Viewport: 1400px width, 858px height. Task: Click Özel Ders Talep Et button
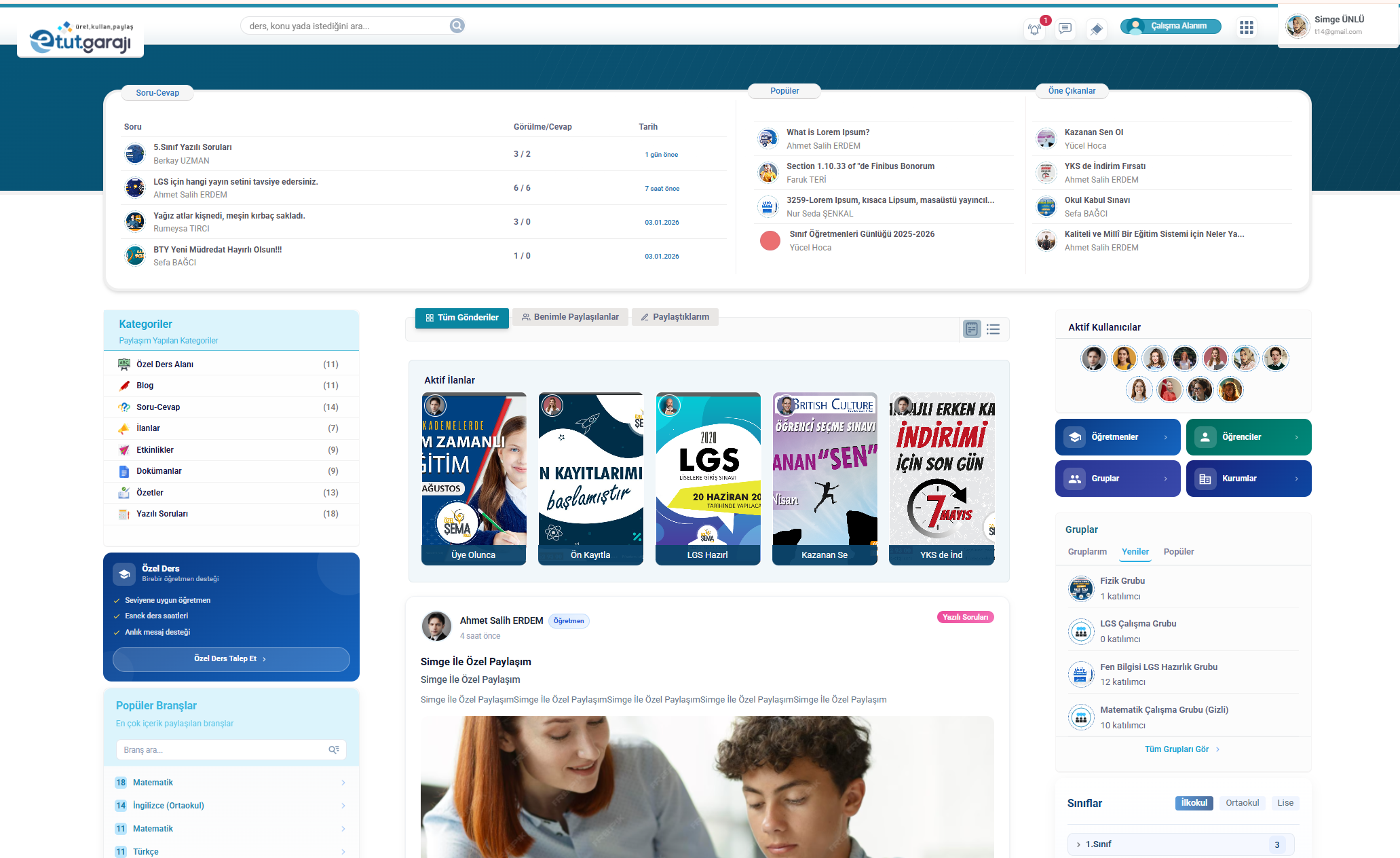pos(231,659)
